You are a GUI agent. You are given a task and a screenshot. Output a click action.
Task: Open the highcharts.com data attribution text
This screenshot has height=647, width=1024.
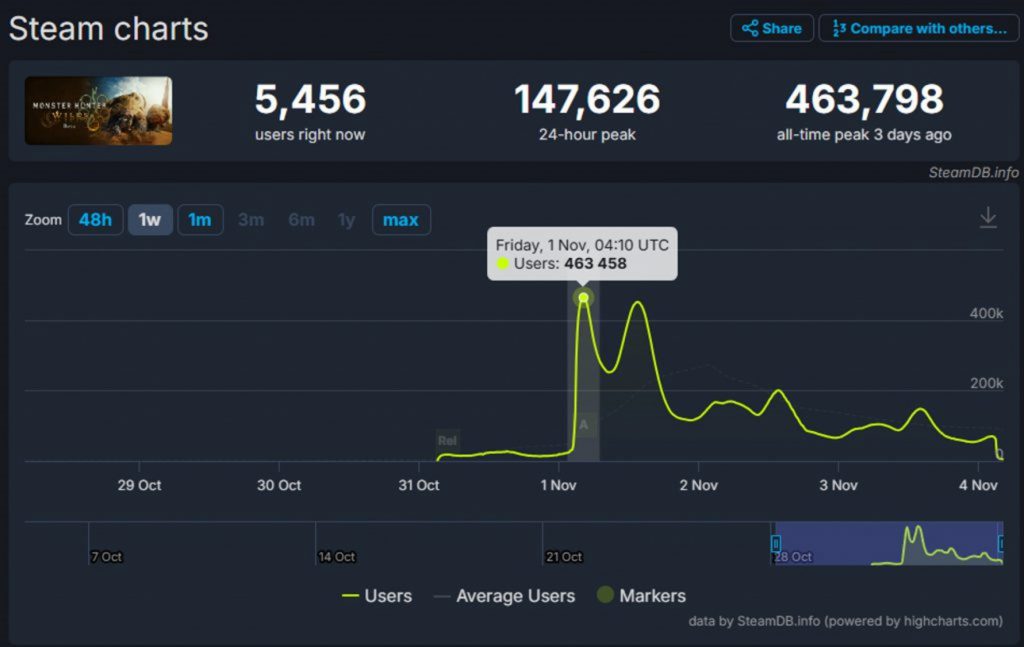tap(845, 621)
